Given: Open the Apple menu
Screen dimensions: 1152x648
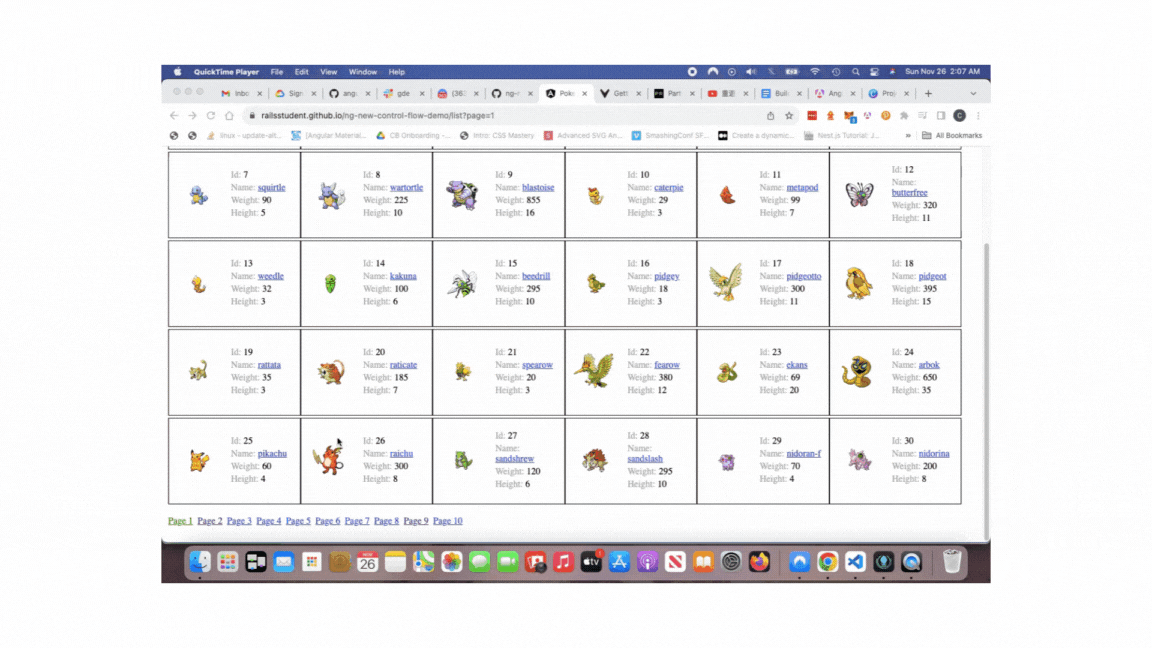Looking at the screenshot, I should click(x=178, y=72).
